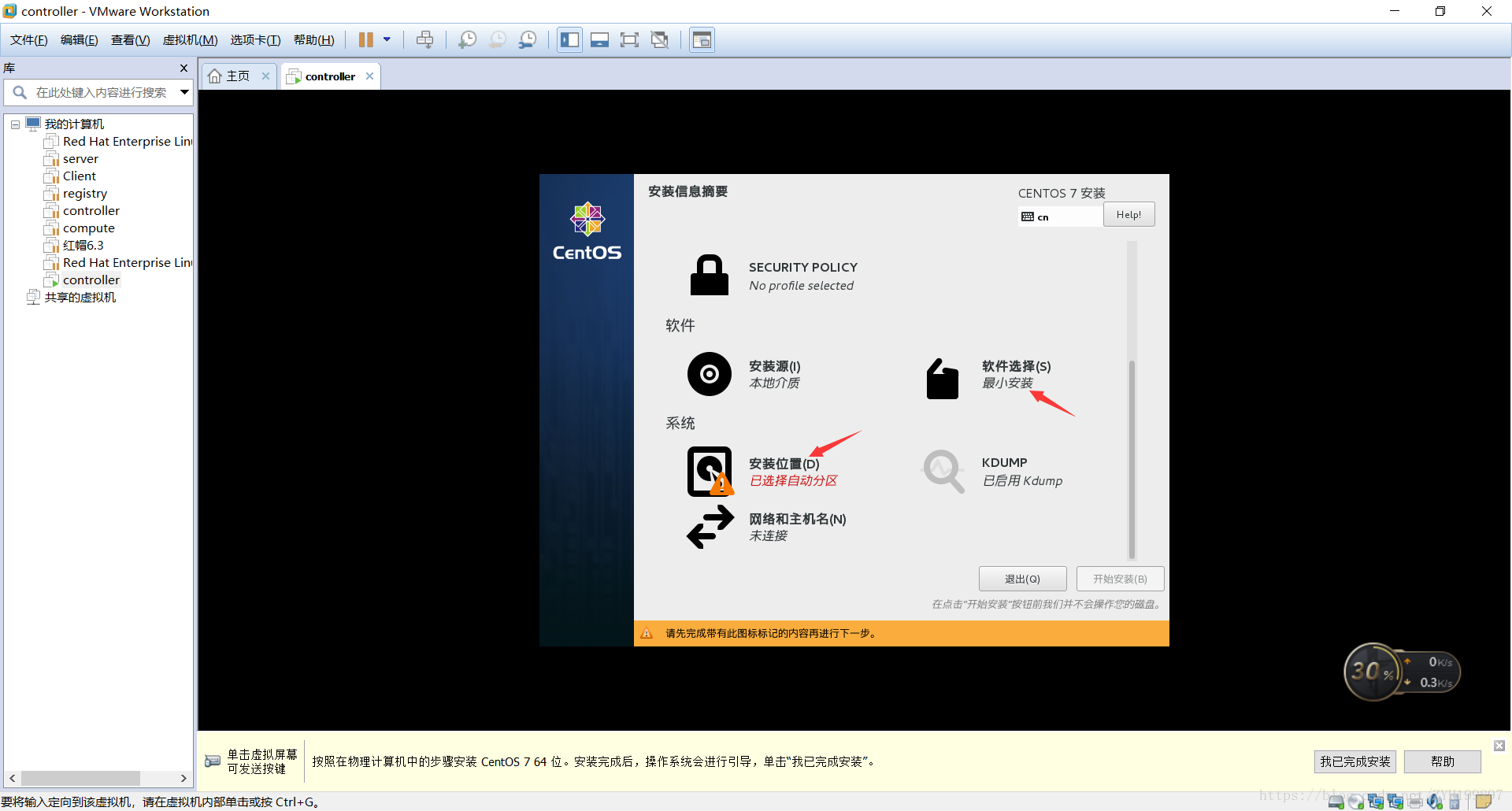Click the keyboard icon beside 单击虚拟屏幕
The height and width of the screenshot is (811, 1512).
click(x=213, y=761)
